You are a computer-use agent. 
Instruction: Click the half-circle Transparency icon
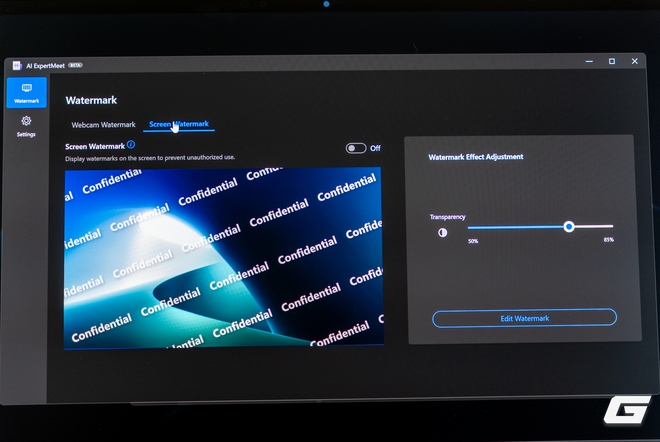[442, 232]
